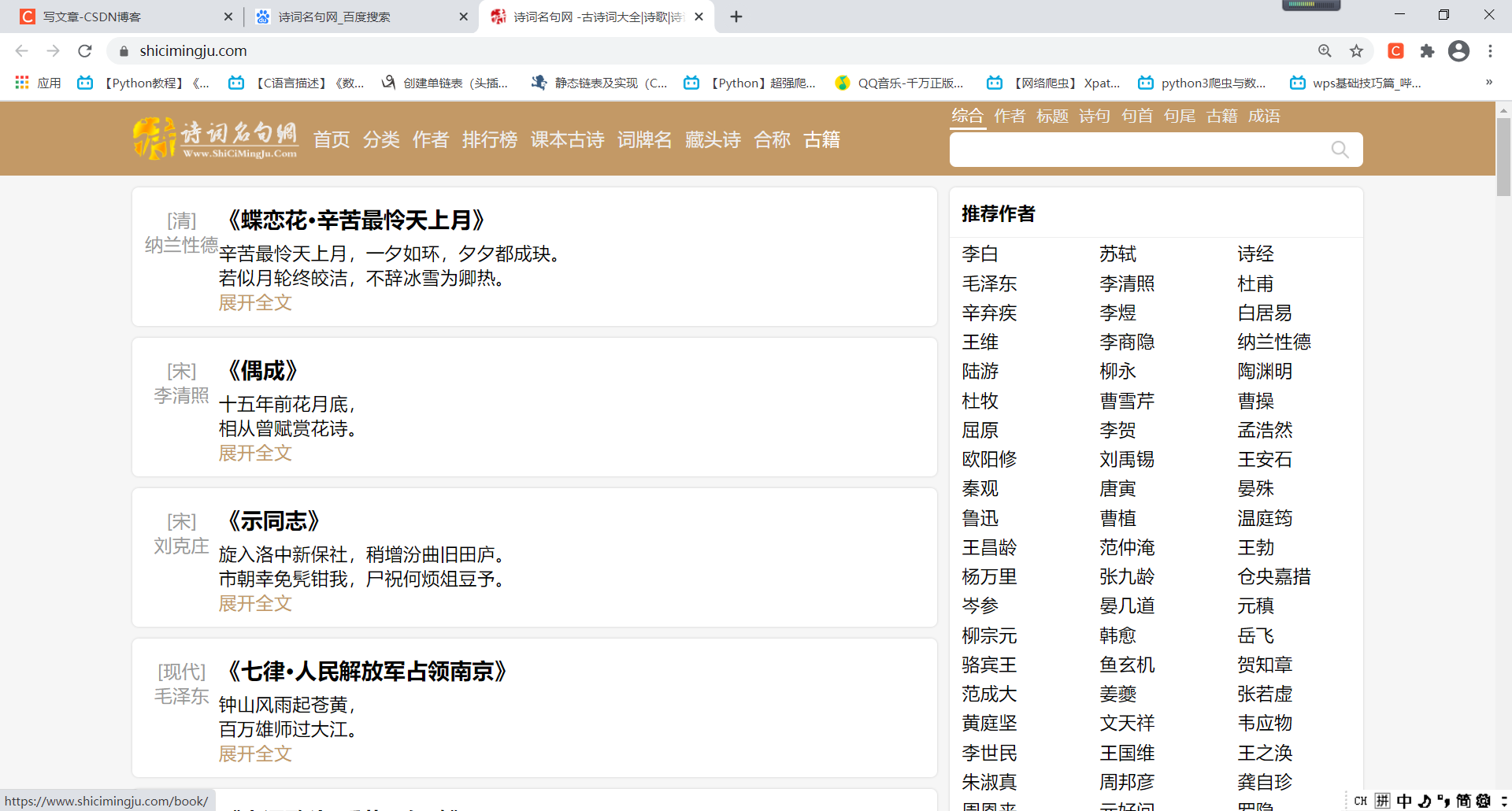Image resolution: width=1512 pixels, height=811 pixels.
Task: Open a new tab with the plus button
Action: pos(736,16)
